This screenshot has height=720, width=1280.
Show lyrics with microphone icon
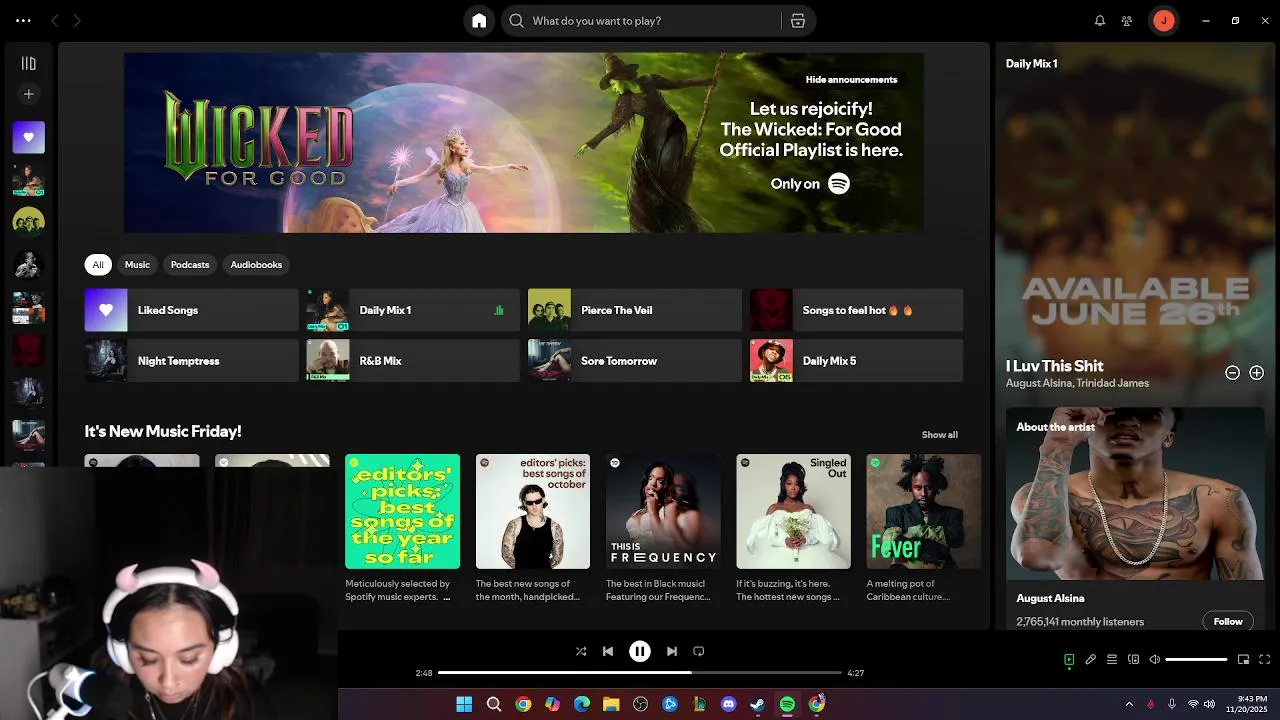1091,660
